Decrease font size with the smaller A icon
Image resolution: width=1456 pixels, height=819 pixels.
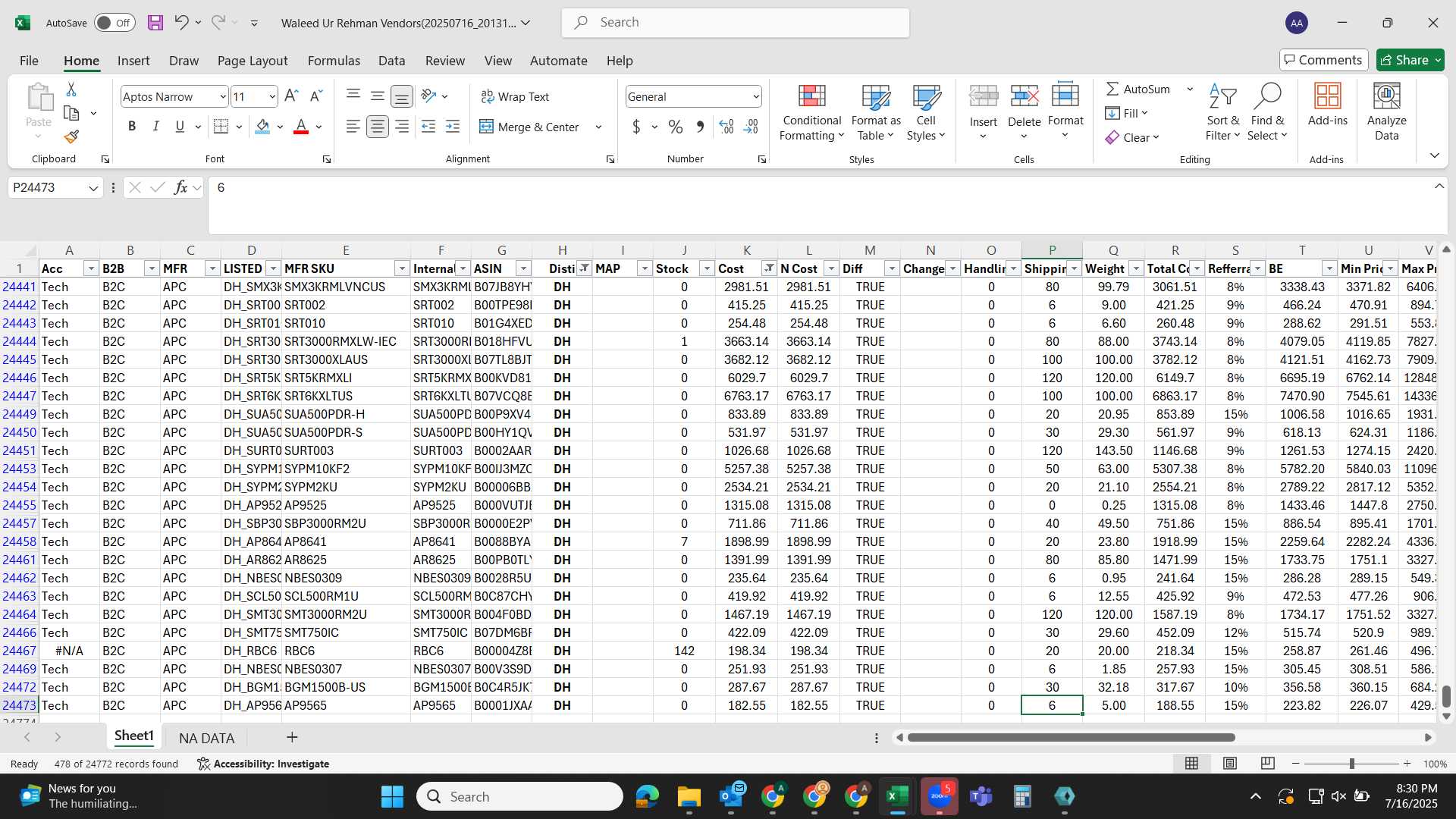coord(317,96)
